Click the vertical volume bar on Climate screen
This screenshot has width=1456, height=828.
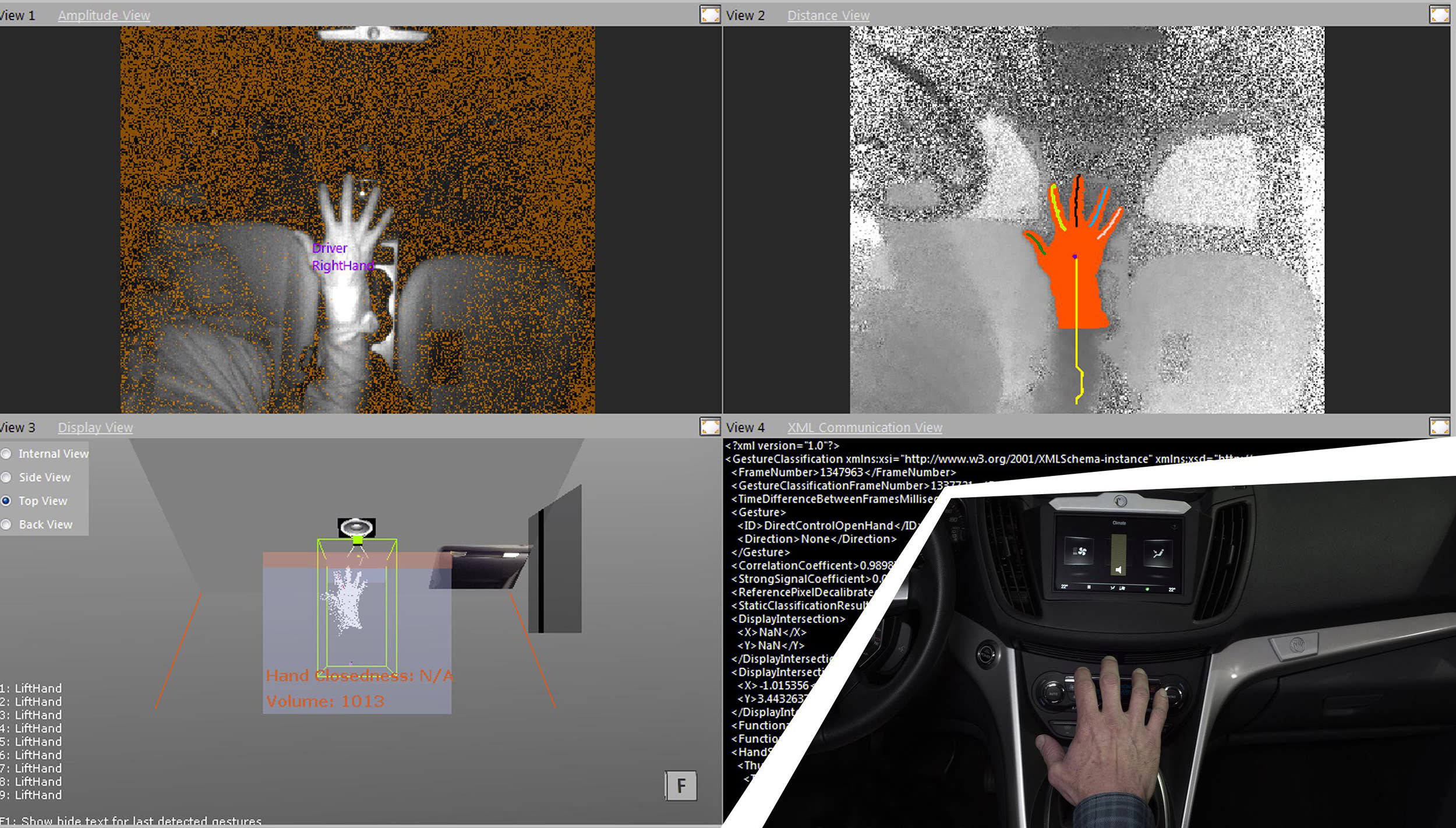[x=1118, y=549]
